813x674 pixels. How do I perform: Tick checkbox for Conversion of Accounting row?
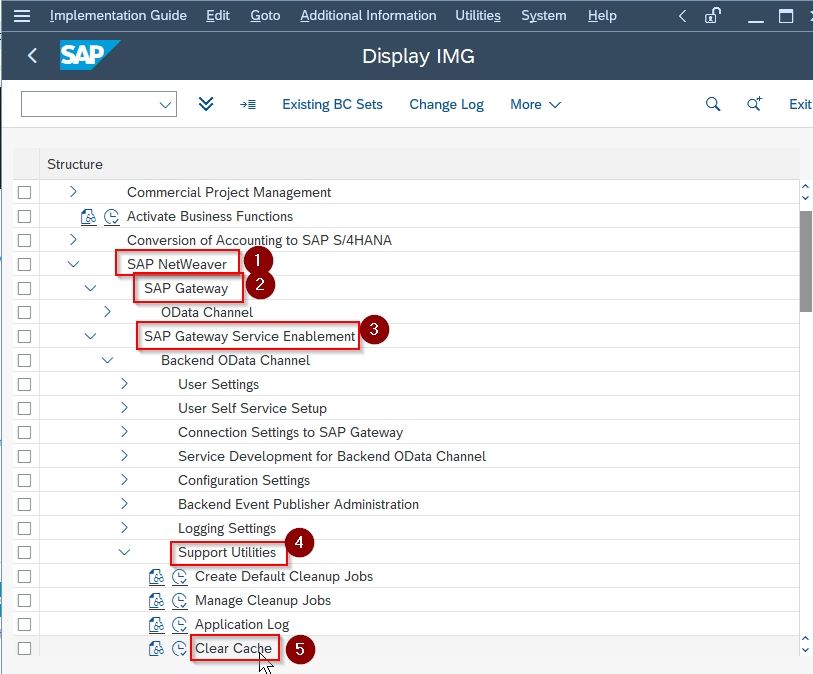point(24,241)
